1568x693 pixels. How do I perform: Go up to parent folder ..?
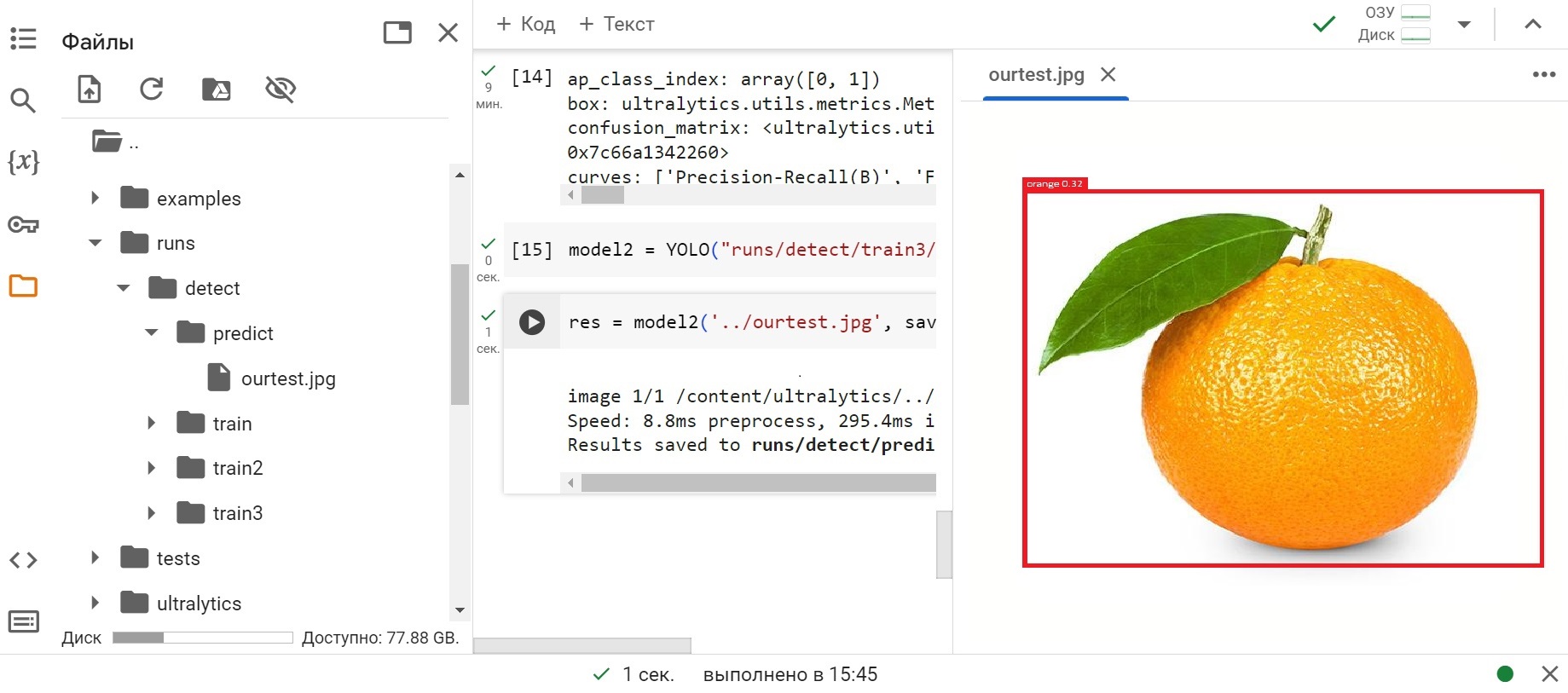point(115,141)
